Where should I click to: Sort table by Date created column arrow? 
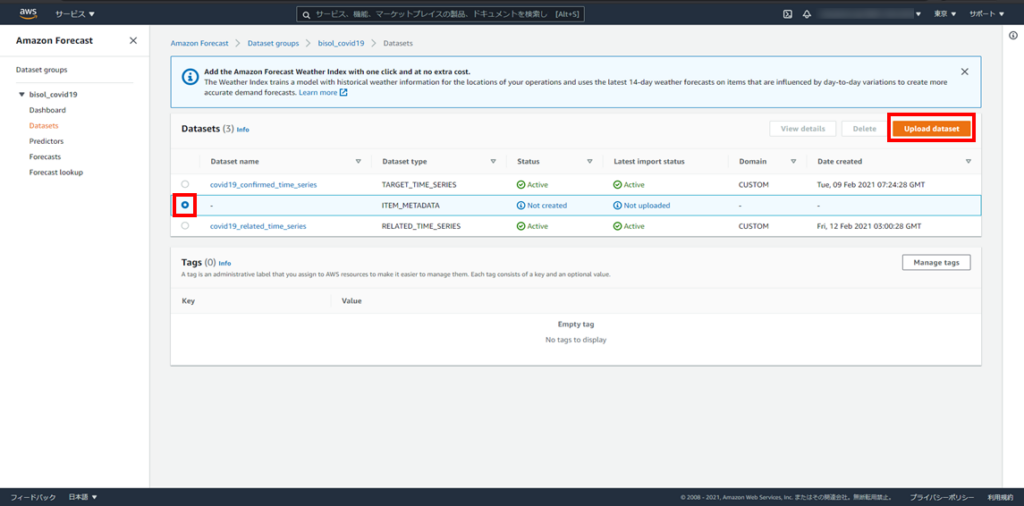tap(968, 161)
